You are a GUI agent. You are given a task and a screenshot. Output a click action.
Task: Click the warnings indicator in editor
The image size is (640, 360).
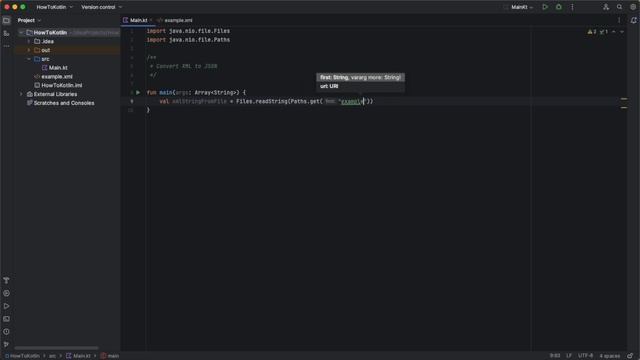click(x=592, y=31)
